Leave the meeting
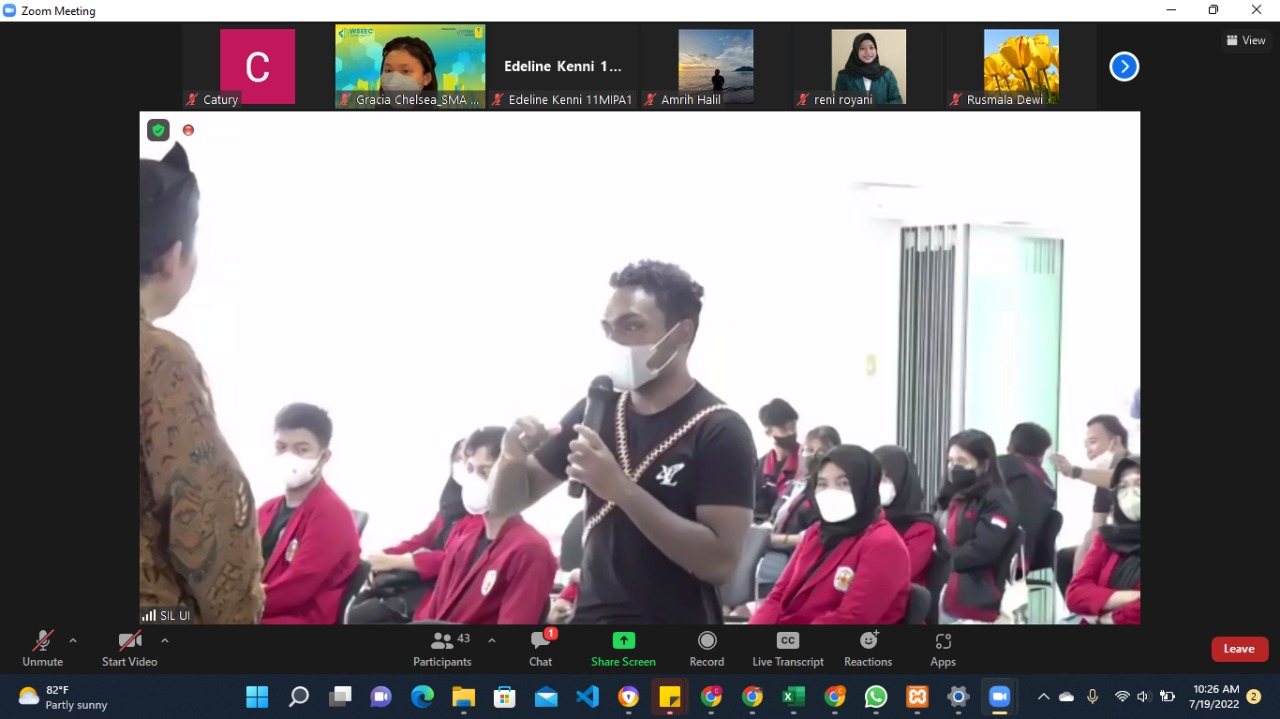 point(1239,649)
